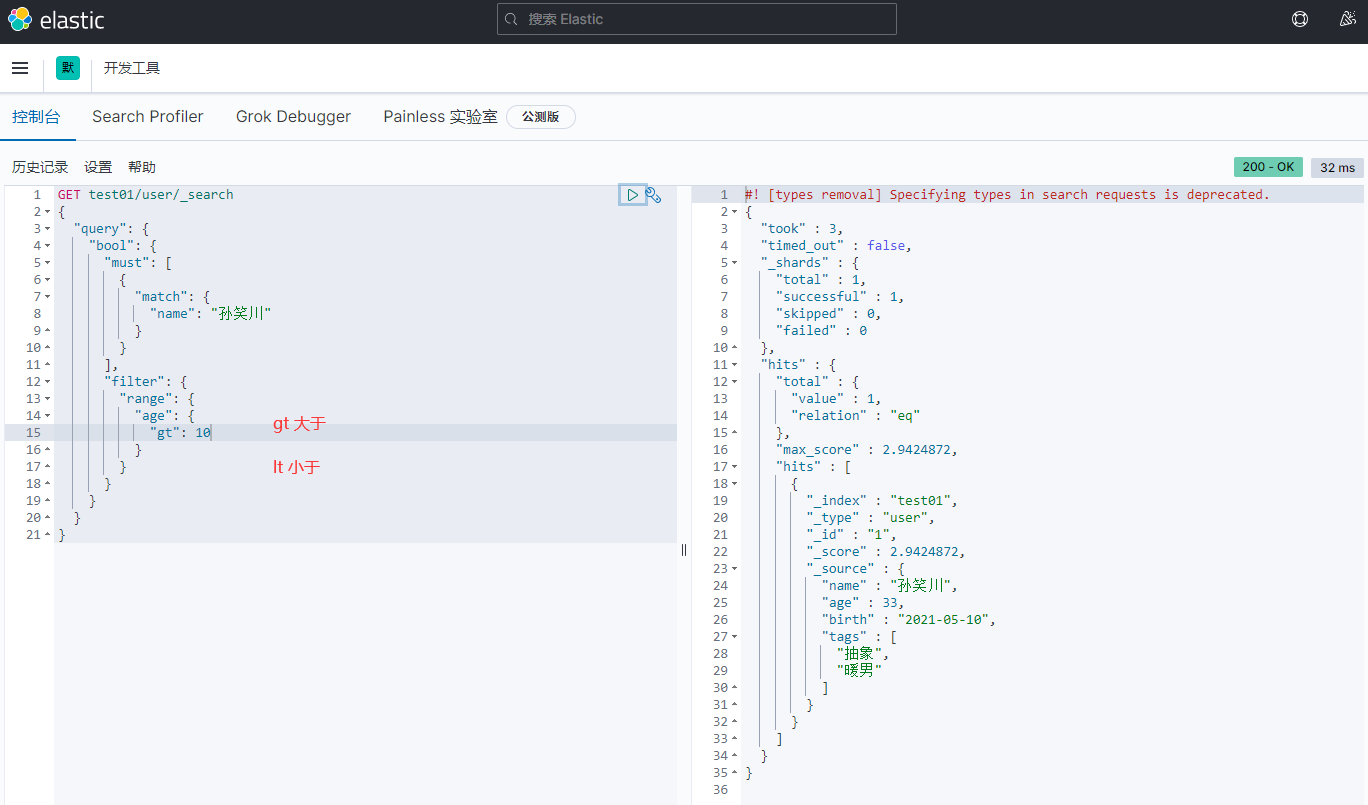The image size is (1368, 805).
Task: Click the "孙笑川" value in the request match
Action: (x=241, y=314)
